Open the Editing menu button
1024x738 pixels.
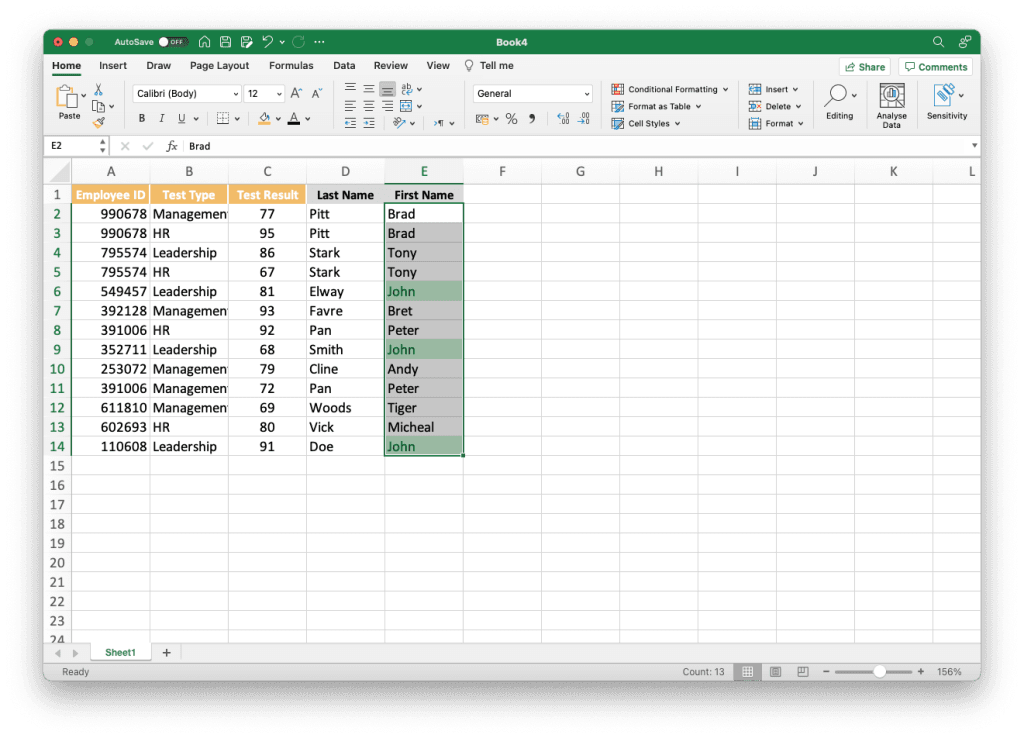839,102
